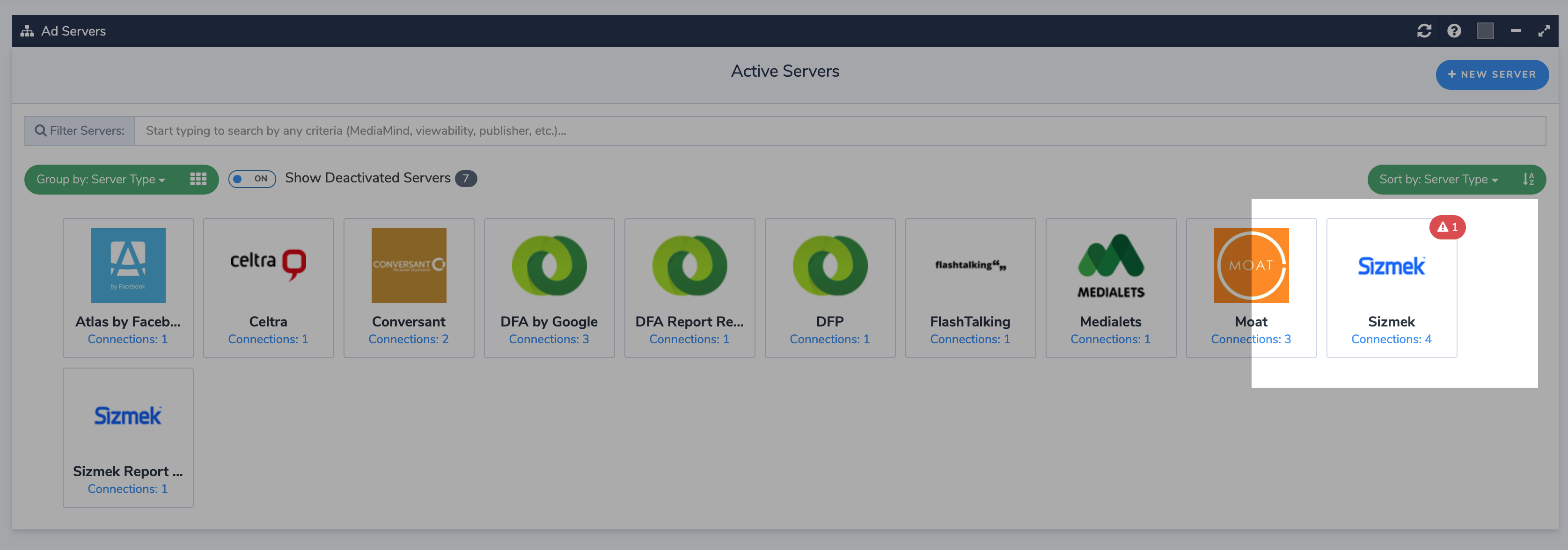1568x550 pixels.
Task: Toggle Show Deactivated Servers switch
Action: click(252, 179)
